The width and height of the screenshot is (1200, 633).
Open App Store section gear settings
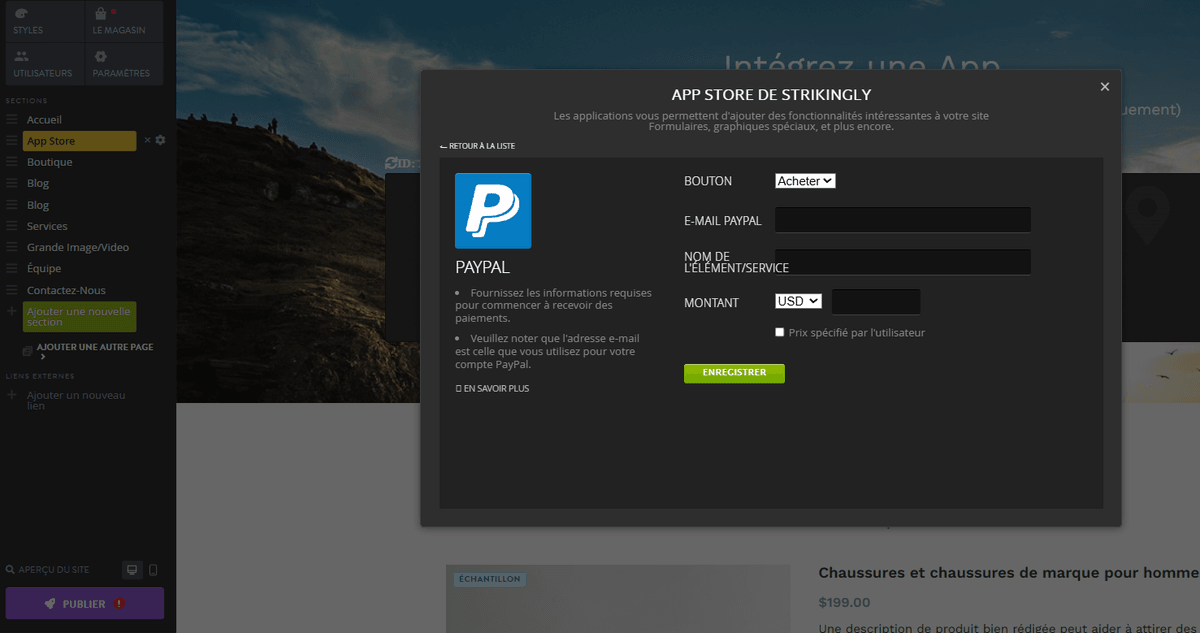(x=160, y=140)
